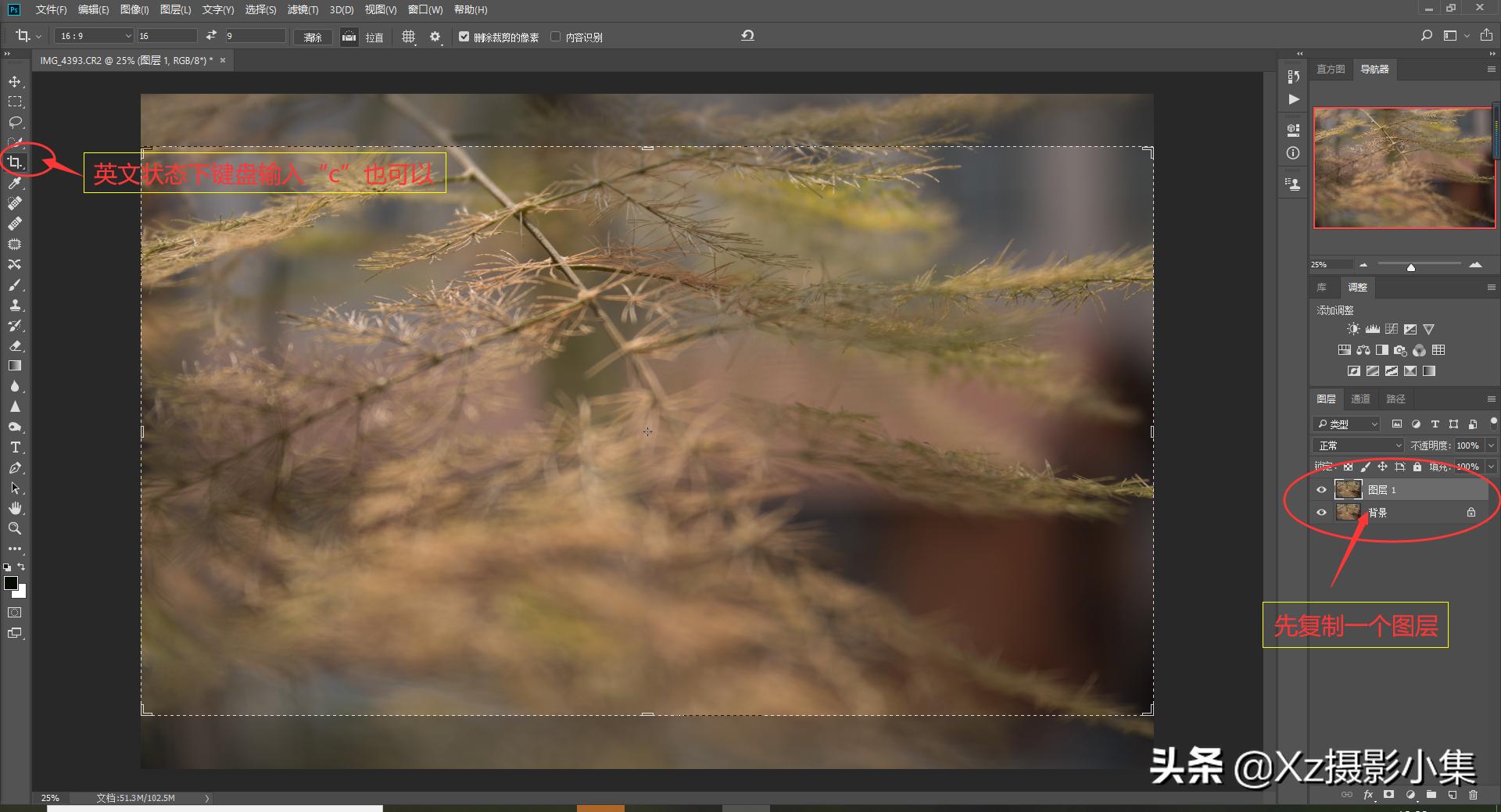This screenshot has width=1501, height=812.
Task: Add a Brightness/Contrast adjustment
Action: tap(1353, 329)
